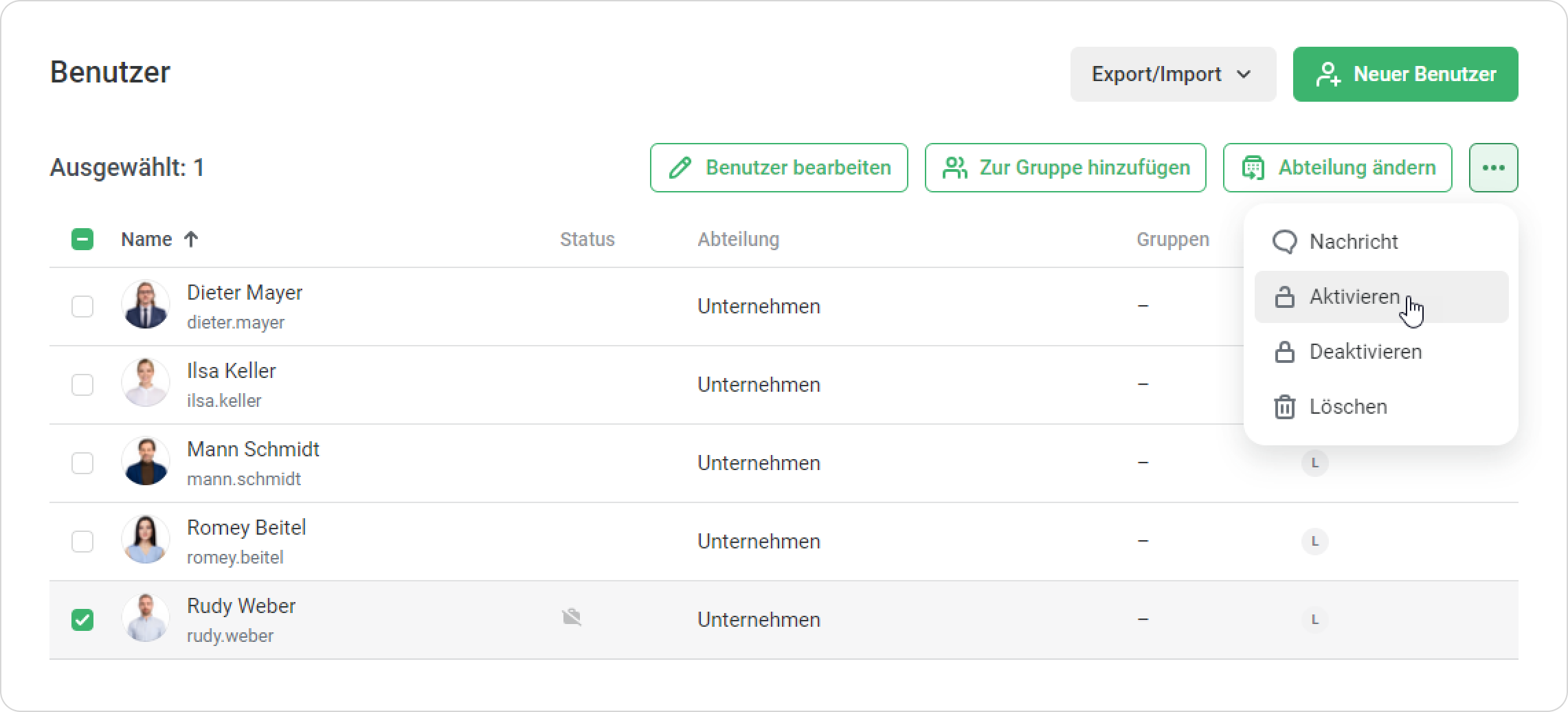Tick the checkbox beside Romey Beitel
Viewport: 1568px width, 712px height.
[82, 542]
